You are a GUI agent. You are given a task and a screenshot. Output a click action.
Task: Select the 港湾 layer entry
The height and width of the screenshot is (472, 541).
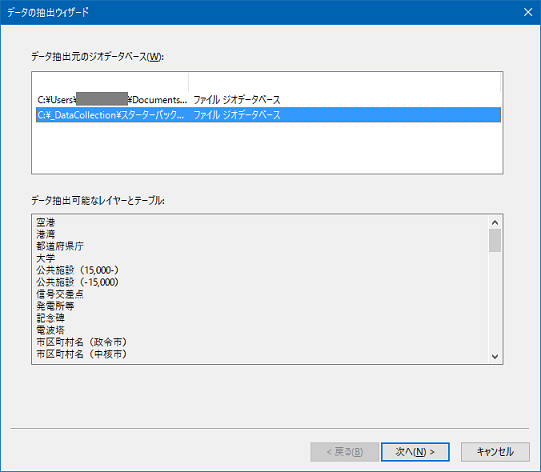[46, 234]
